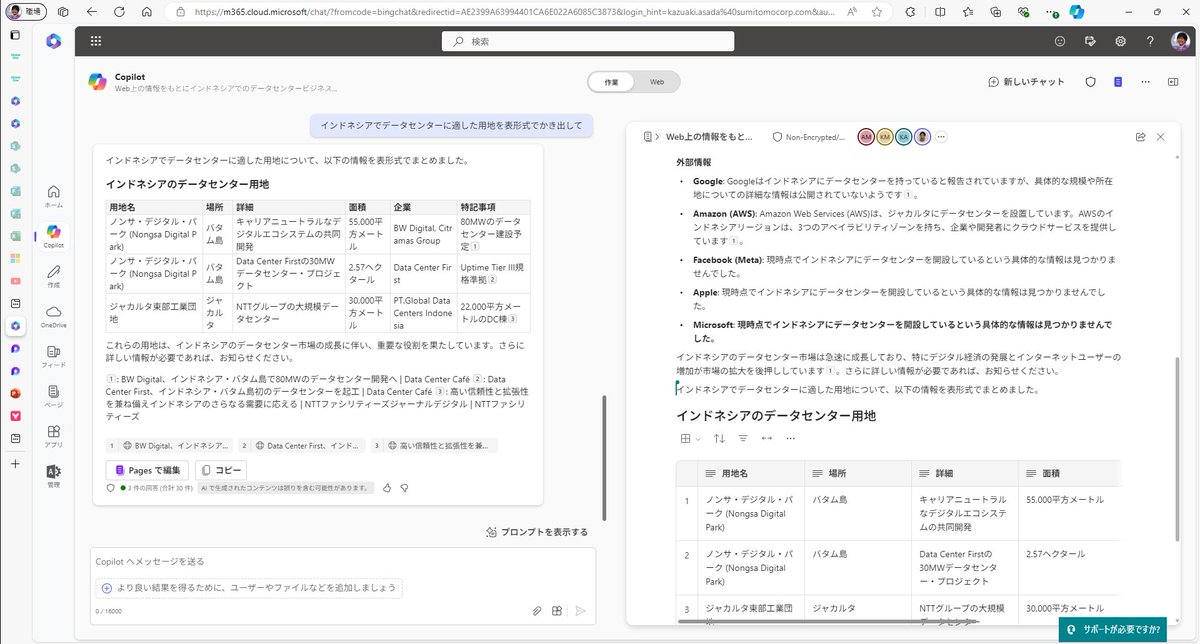
Task: Show more collaborators with the ellipsis bubble
Action: coord(941,136)
